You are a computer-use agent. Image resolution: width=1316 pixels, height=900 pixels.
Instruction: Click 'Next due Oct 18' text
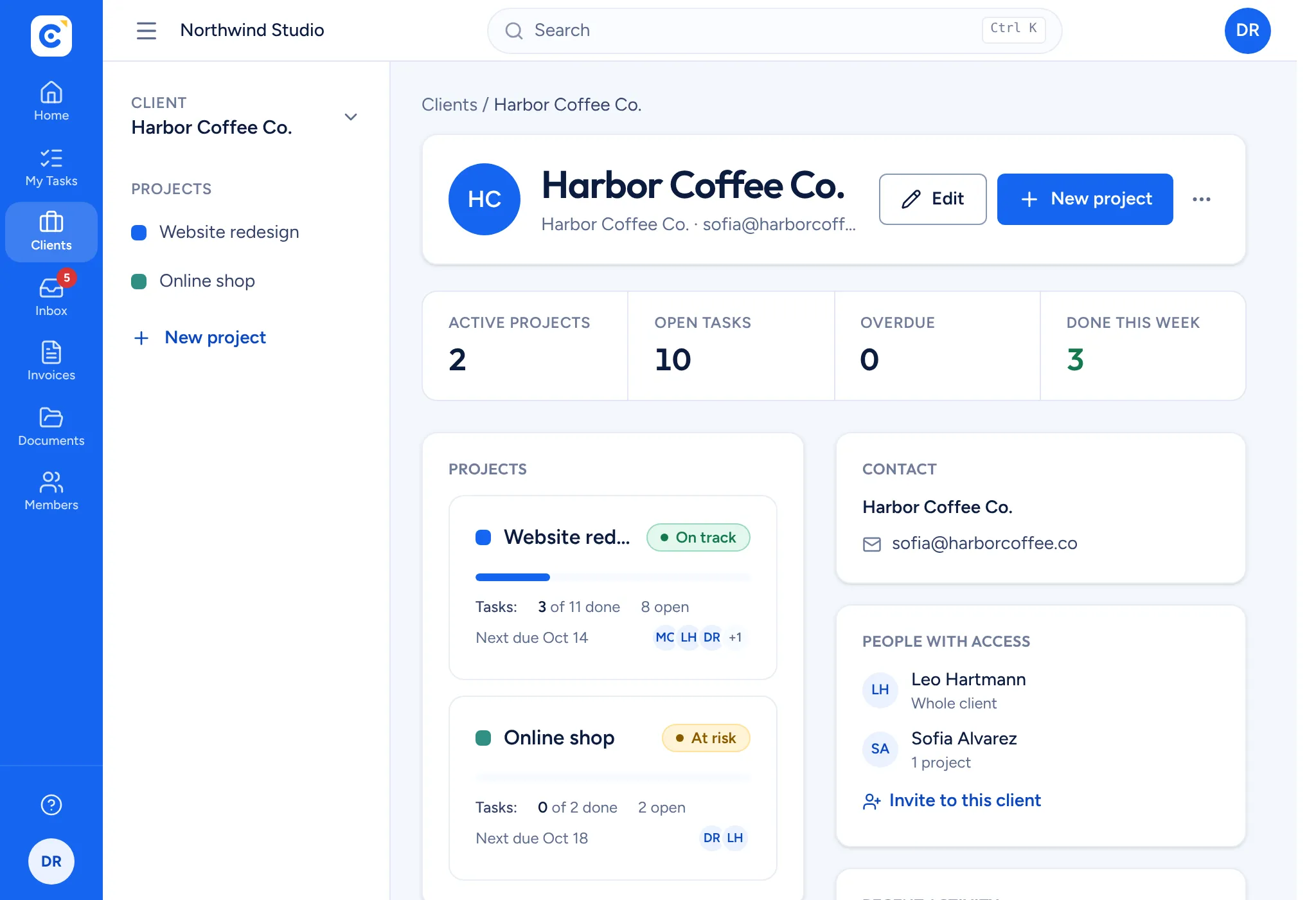(x=532, y=838)
